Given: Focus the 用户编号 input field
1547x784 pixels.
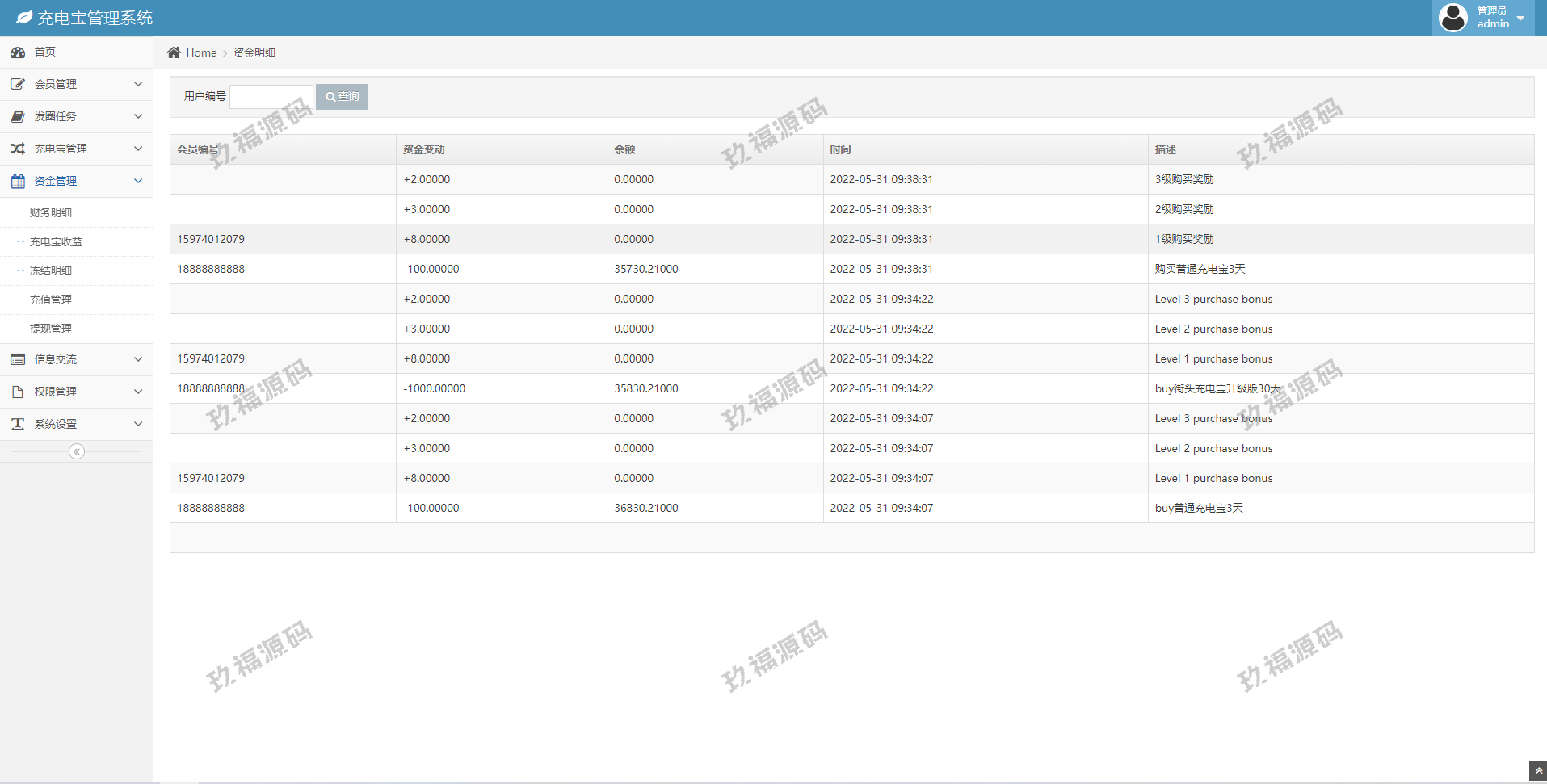Looking at the screenshot, I should pos(271,97).
